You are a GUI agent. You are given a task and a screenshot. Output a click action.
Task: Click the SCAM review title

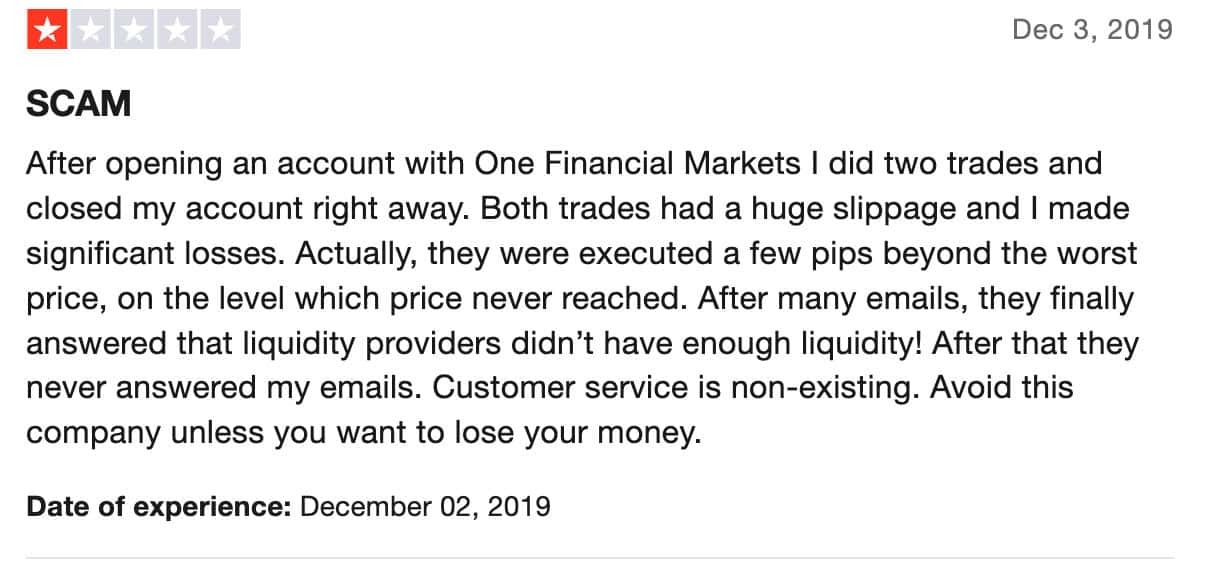click(78, 104)
